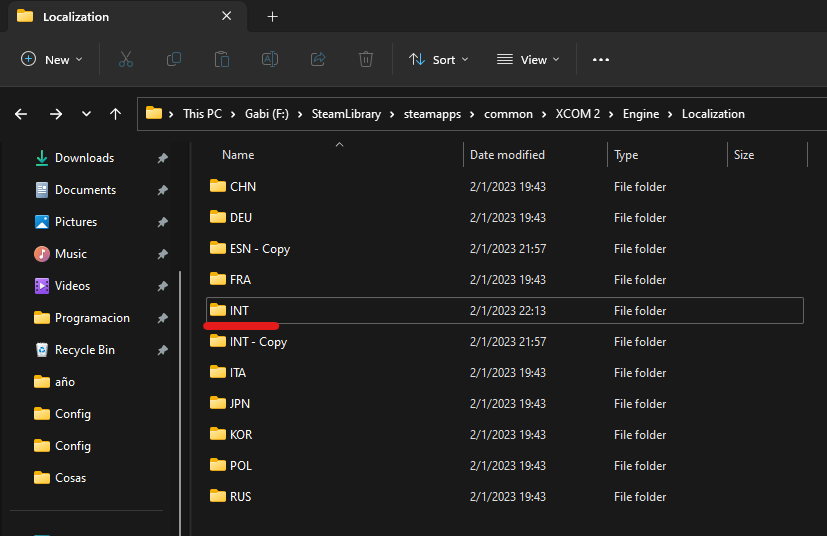Click the Cut scissors icon
This screenshot has height=536, width=827.
[126, 59]
